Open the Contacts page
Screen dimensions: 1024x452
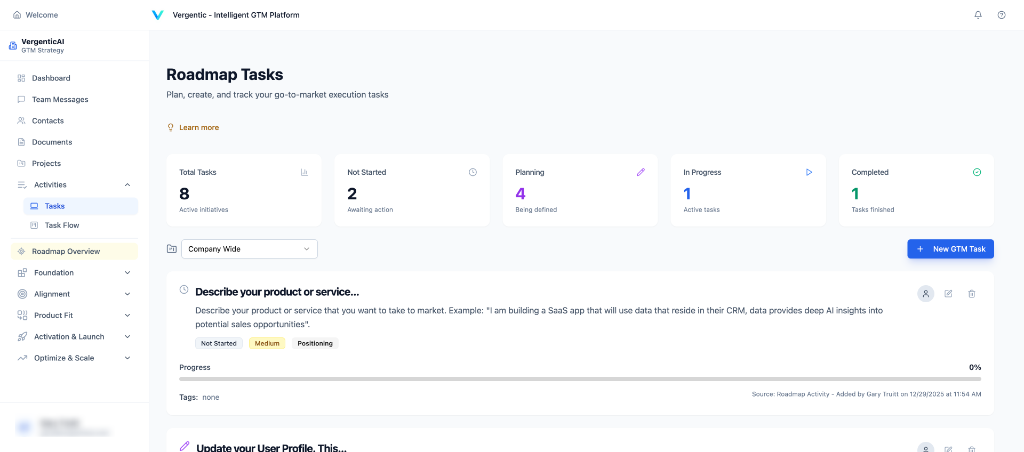coord(74,120)
